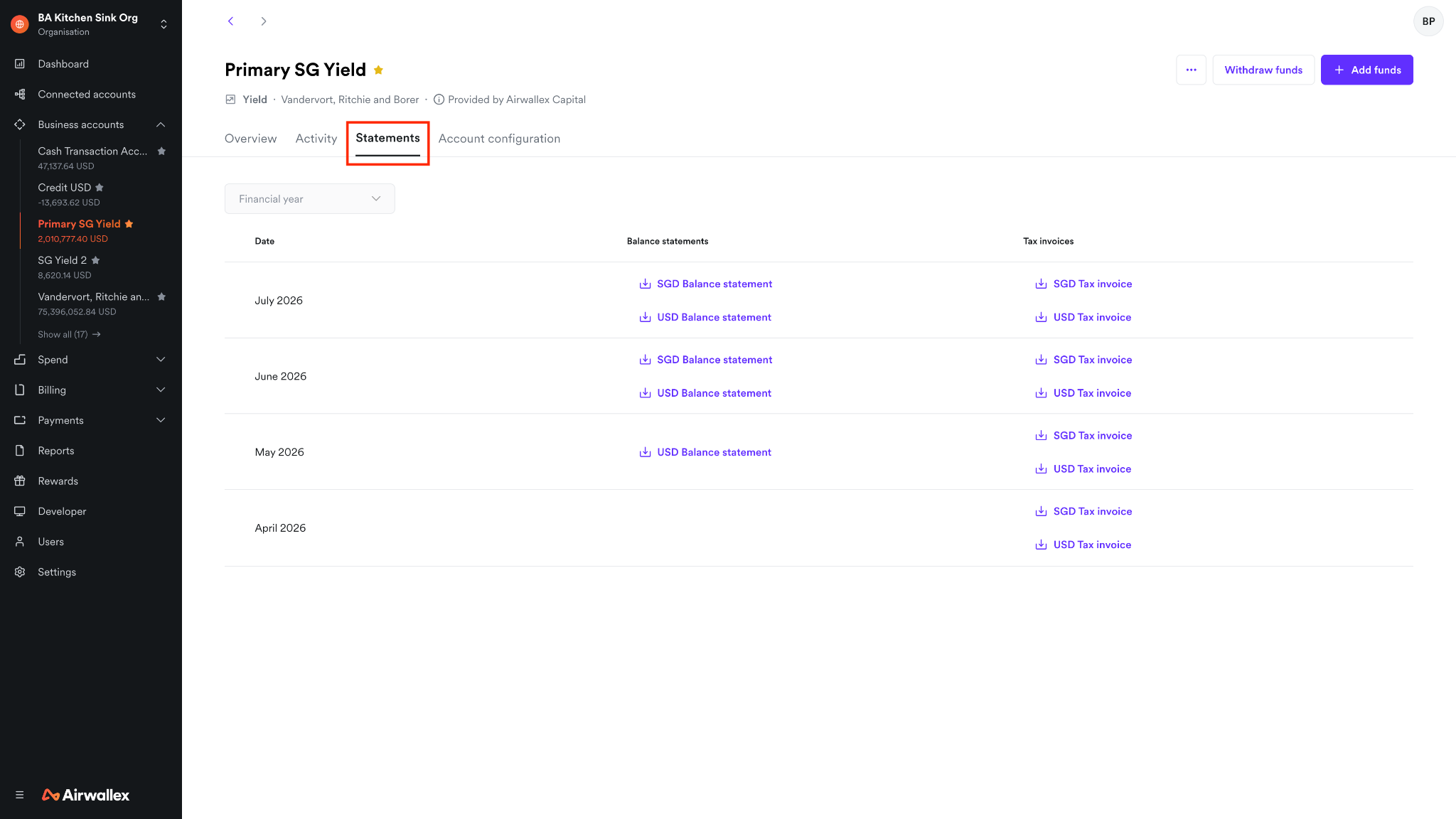The image size is (1456, 819).
Task: Download June 2026 SGD Tax invoice
Action: (1083, 360)
